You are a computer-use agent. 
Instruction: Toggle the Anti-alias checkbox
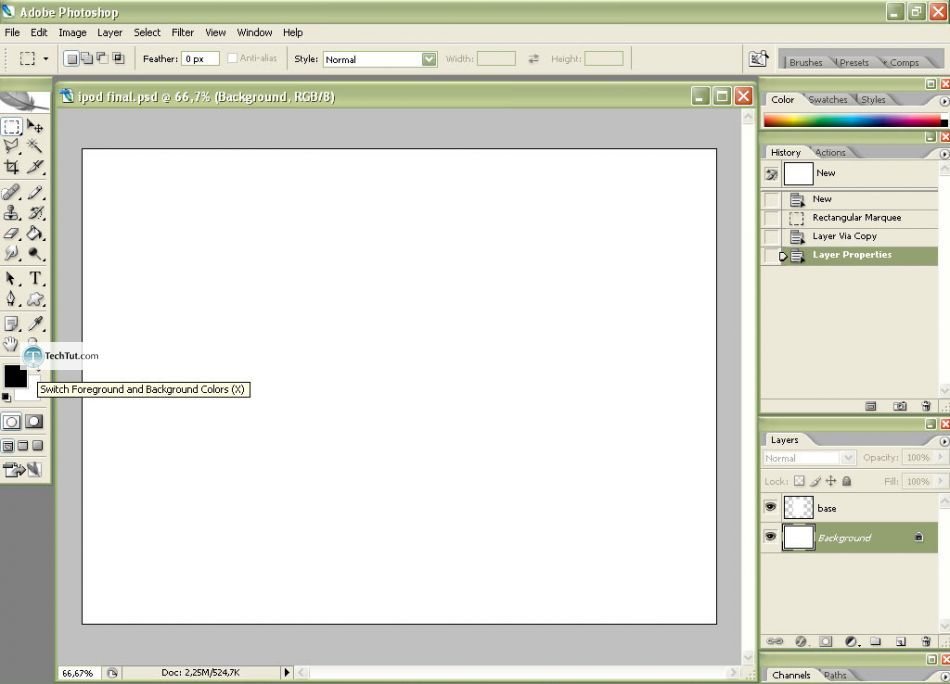coord(232,58)
